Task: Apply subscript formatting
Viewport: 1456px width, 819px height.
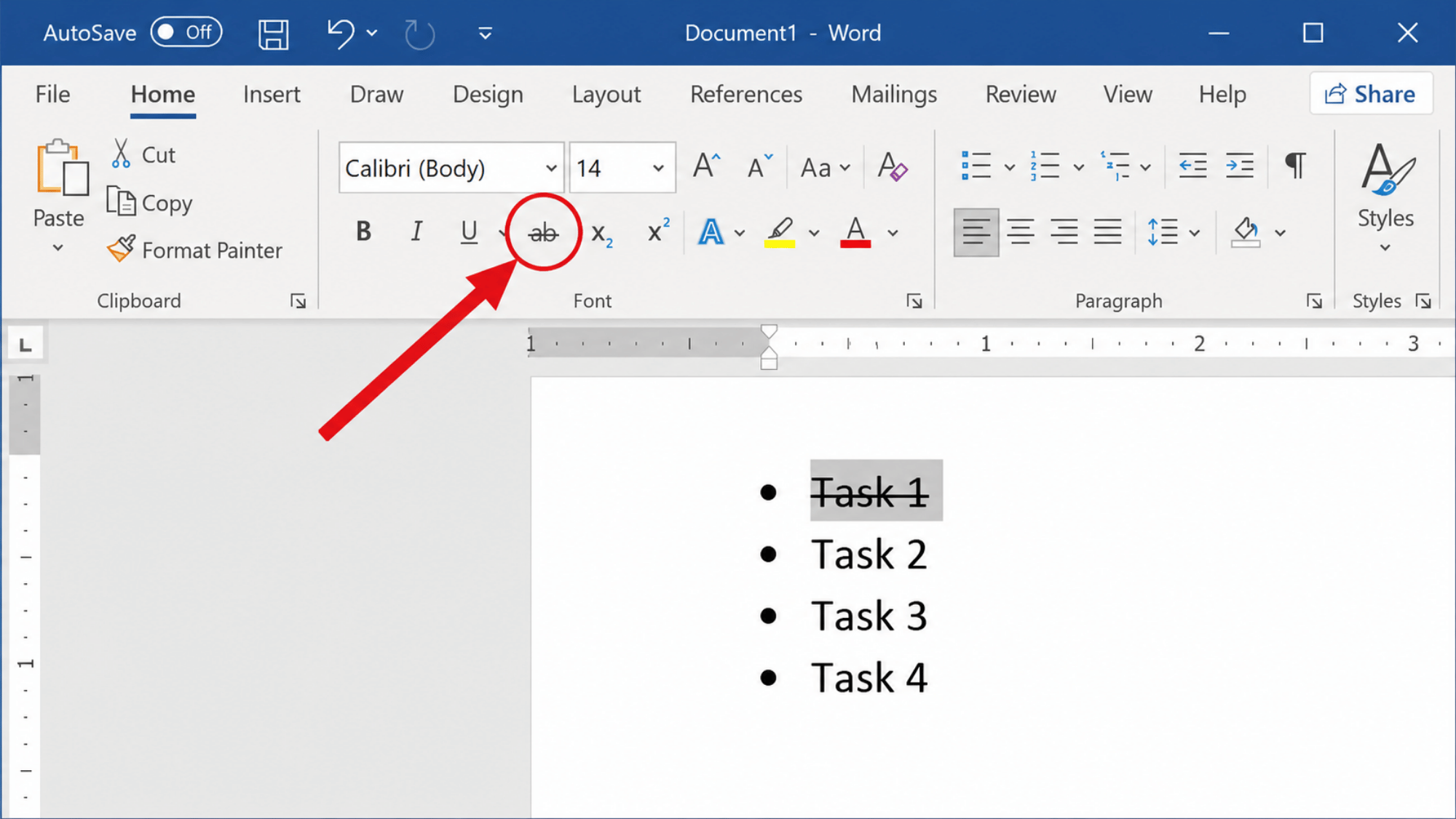Action: tap(602, 234)
